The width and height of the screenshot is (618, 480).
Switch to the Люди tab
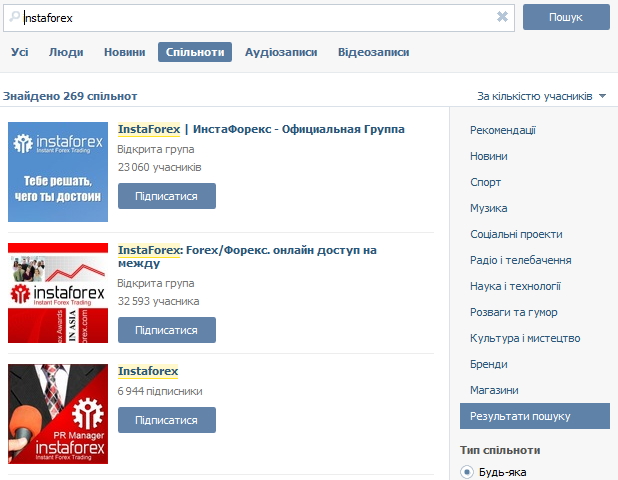tap(66, 52)
